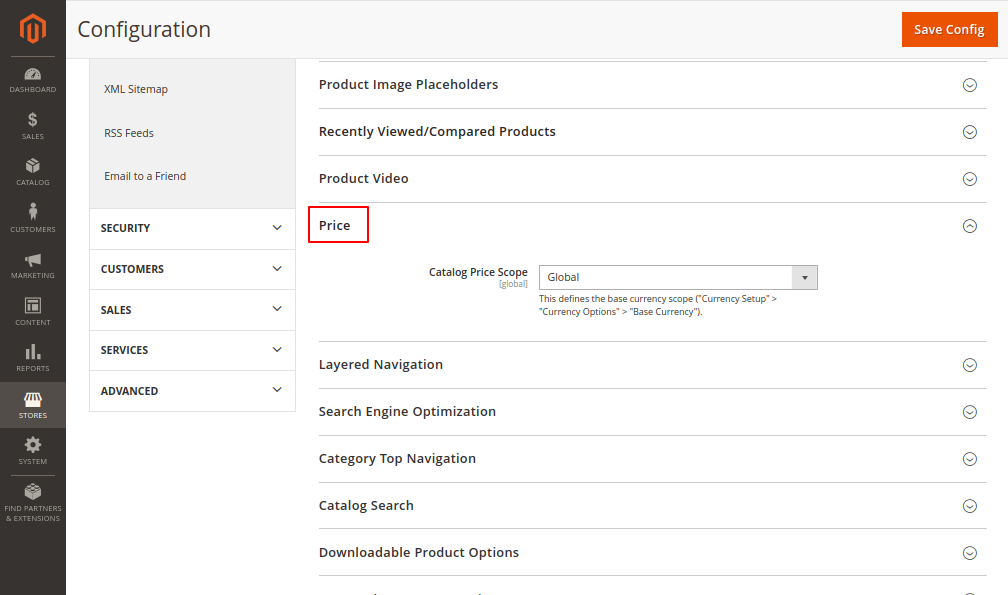
Task: Open the Customers person icon menu
Action: coord(32,218)
